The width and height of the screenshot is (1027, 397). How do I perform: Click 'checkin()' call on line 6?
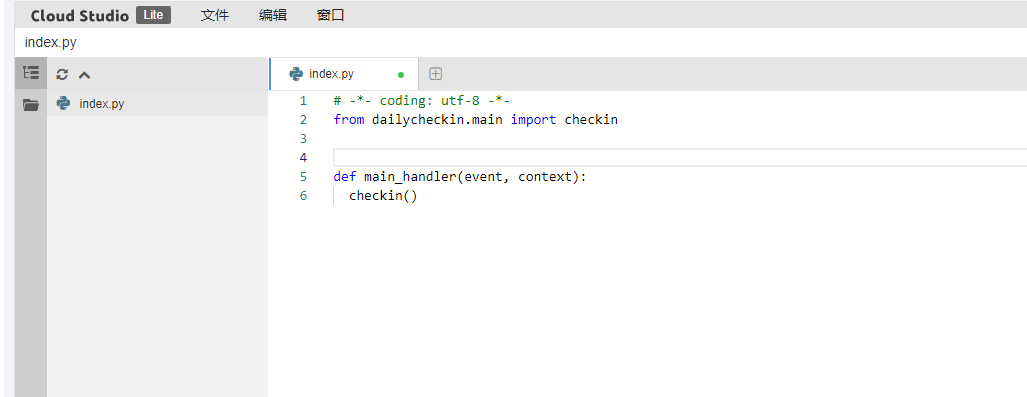coord(383,196)
